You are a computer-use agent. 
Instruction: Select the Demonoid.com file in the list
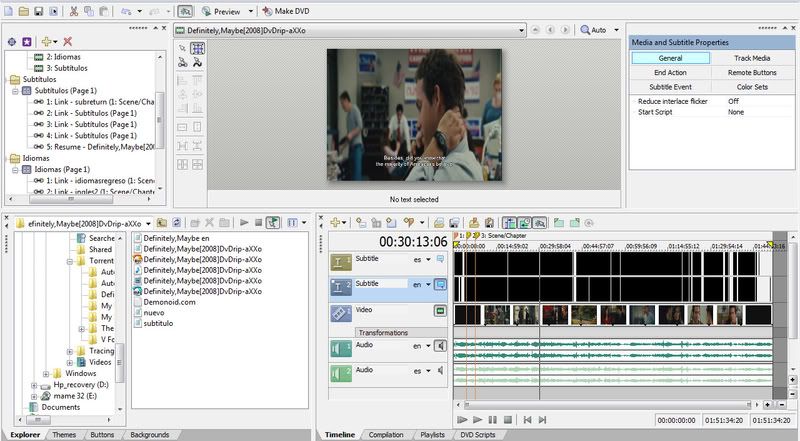[x=164, y=302]
